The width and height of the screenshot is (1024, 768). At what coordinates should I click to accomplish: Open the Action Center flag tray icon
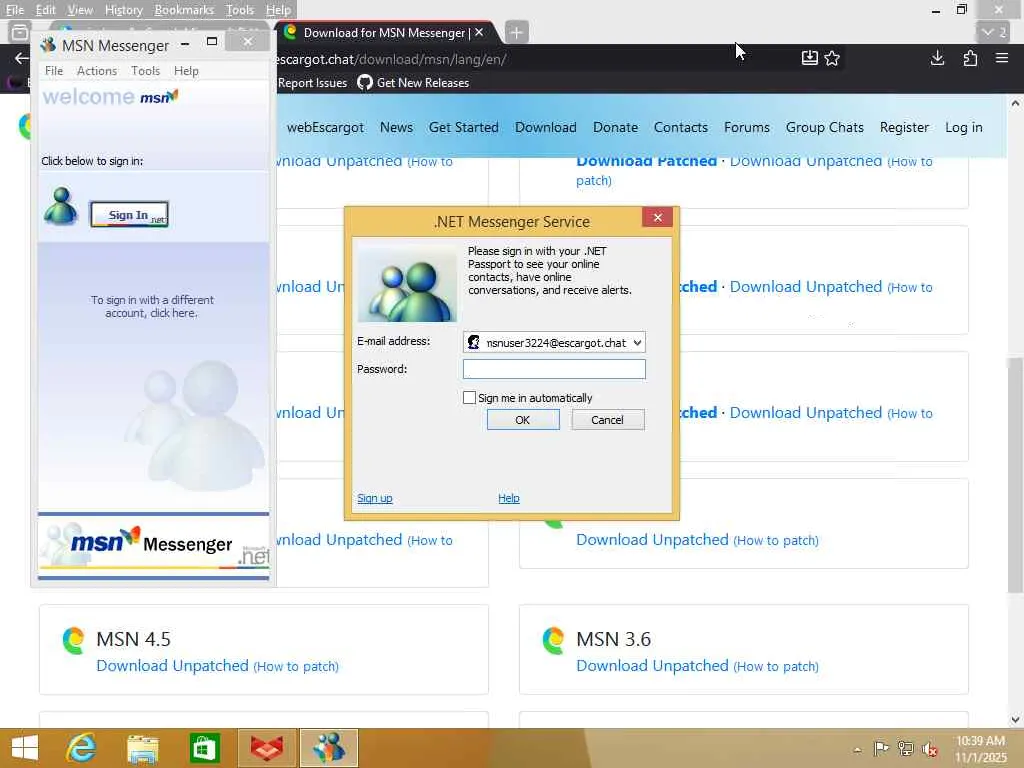click(881, 748)
